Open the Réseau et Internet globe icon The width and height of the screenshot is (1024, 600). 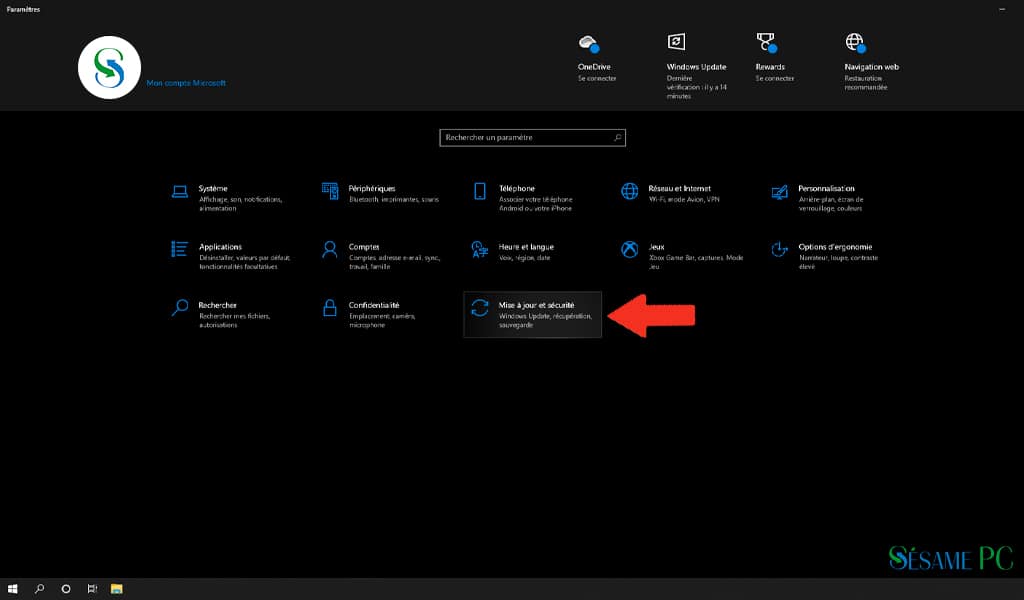(630, 191)
